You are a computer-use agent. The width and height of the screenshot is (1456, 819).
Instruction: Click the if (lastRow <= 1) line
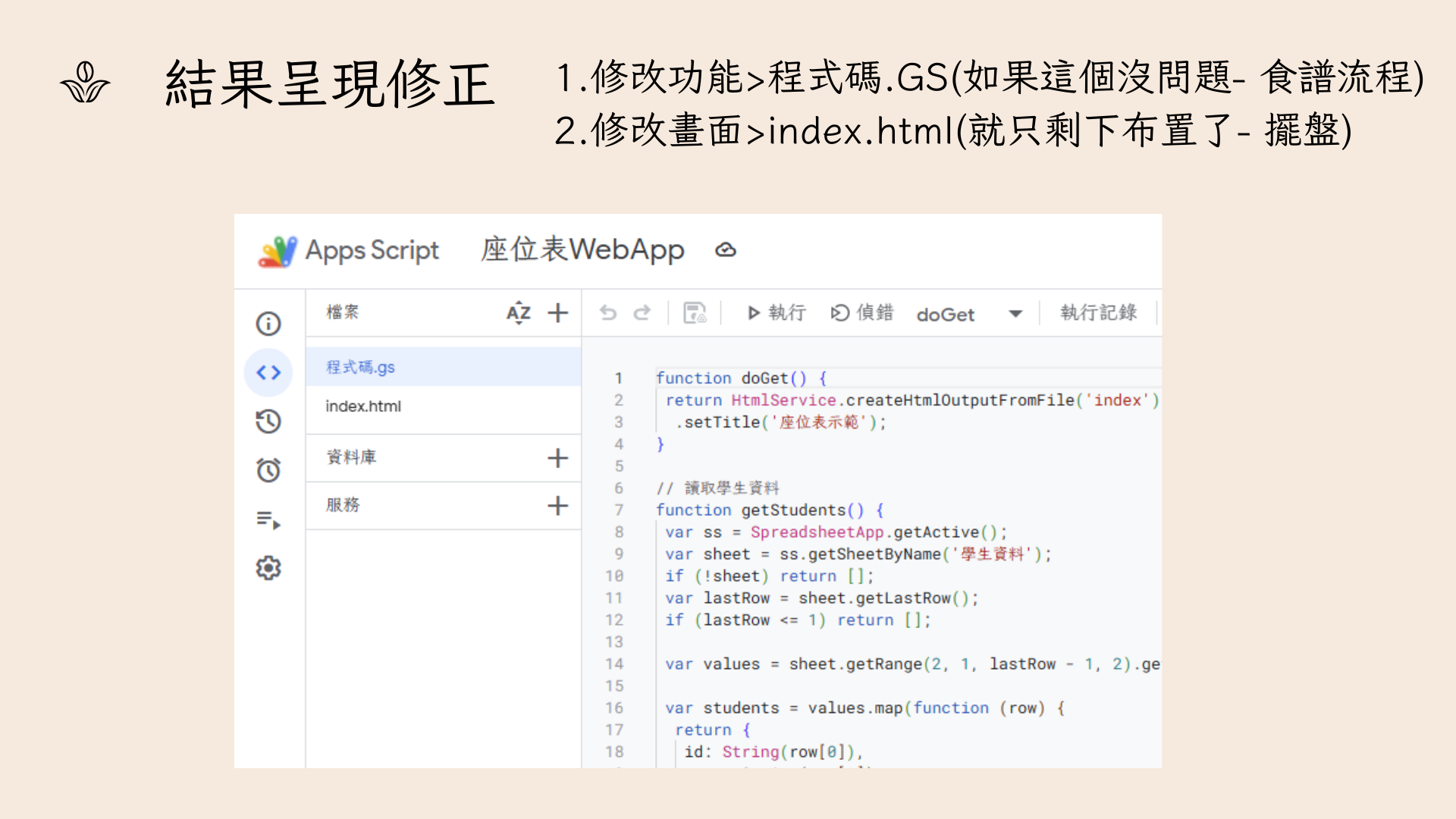pyautogui.click(x=798, y=620)
